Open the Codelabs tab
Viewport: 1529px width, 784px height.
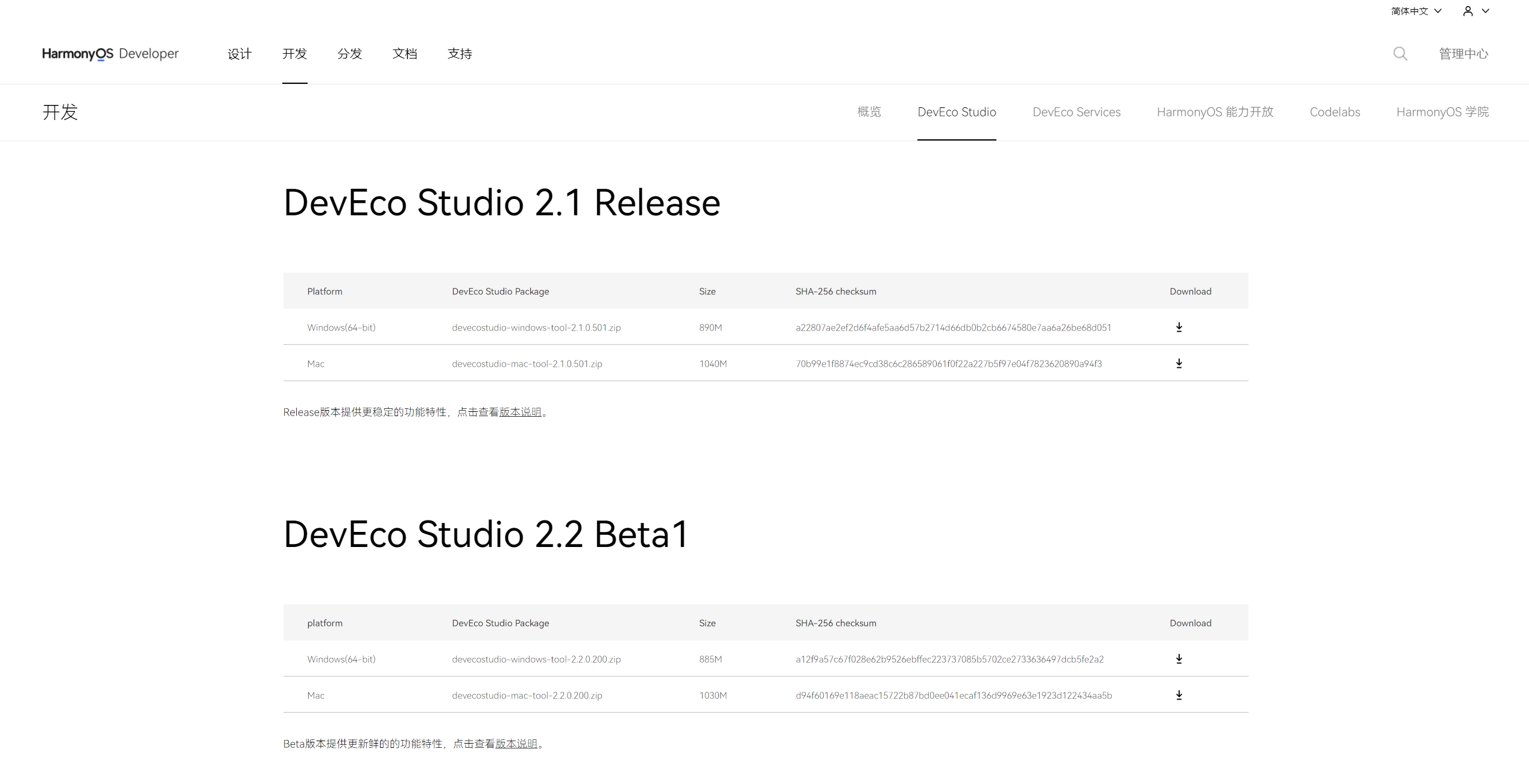tap(1335, 112)
